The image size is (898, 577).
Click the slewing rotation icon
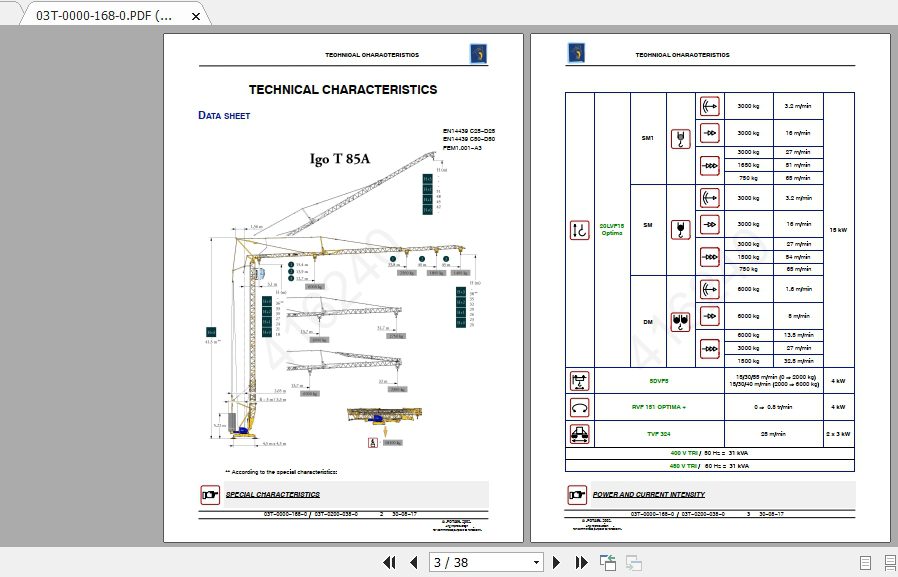coord(580,407)
